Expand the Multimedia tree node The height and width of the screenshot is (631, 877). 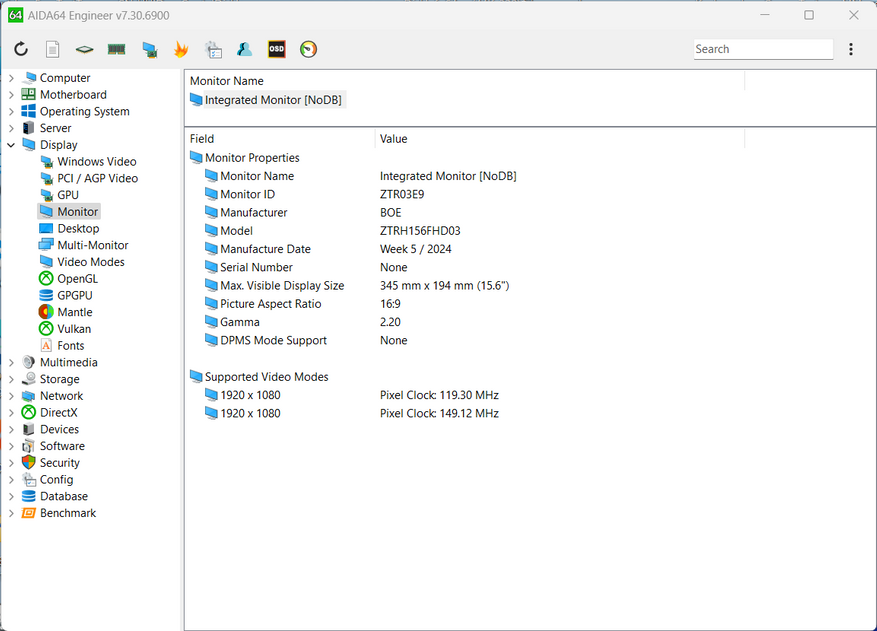pos(11,363)
